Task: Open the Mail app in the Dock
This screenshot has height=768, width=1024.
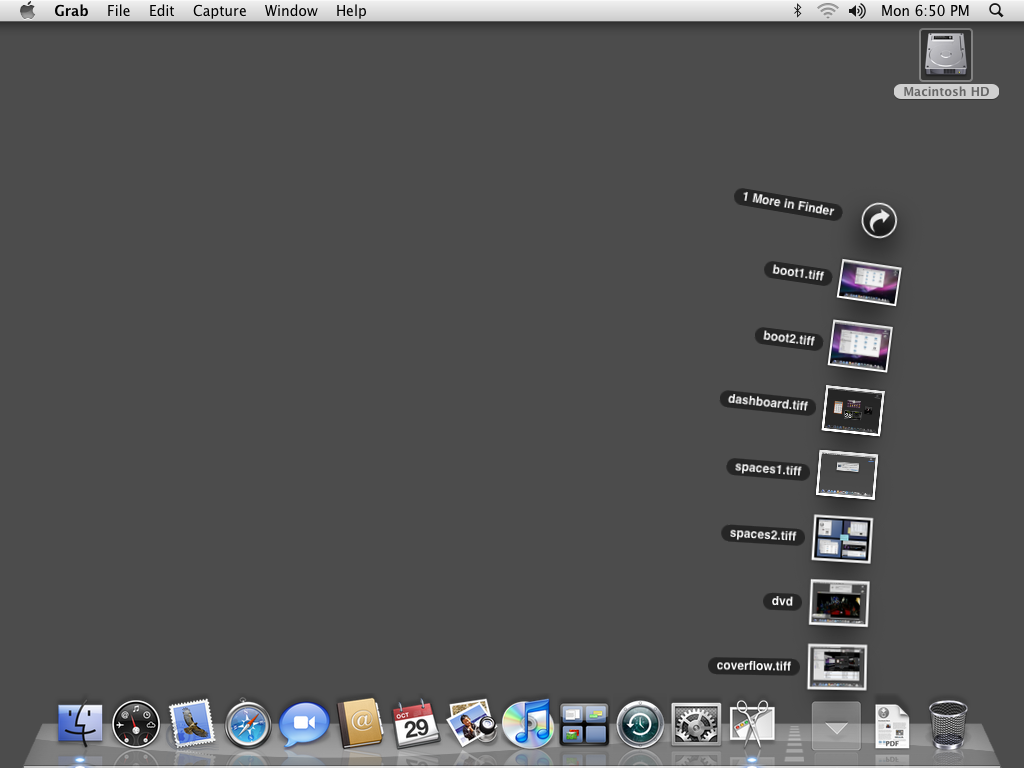Action: [x=192, y=722]
